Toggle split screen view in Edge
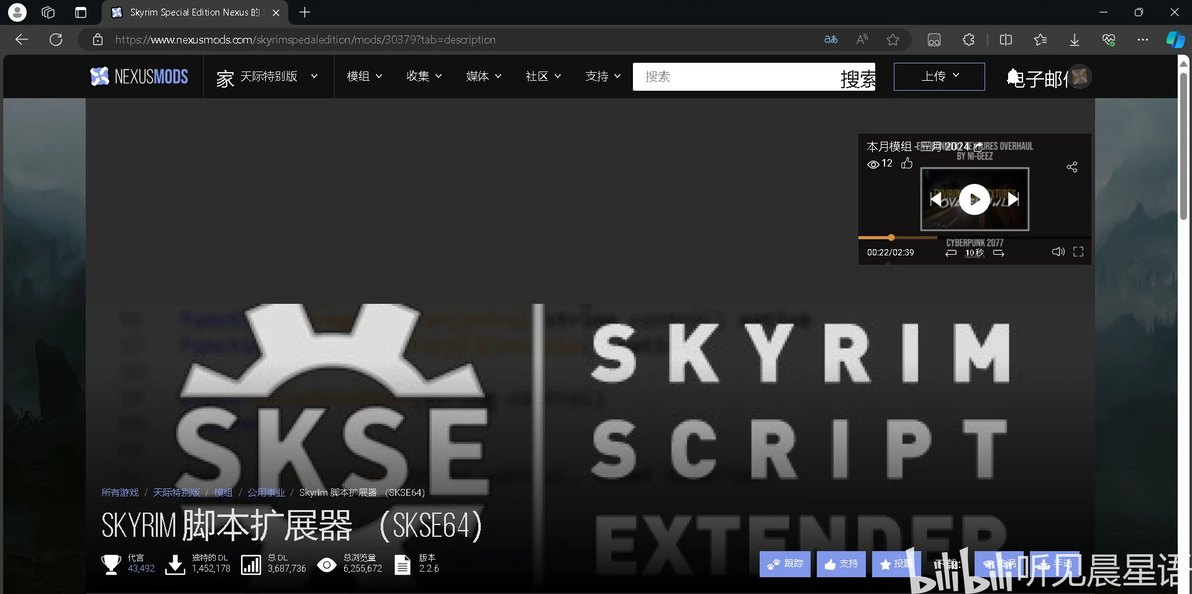The width and height of the screenshot is (1192, 594). (x=1006, y=40)
